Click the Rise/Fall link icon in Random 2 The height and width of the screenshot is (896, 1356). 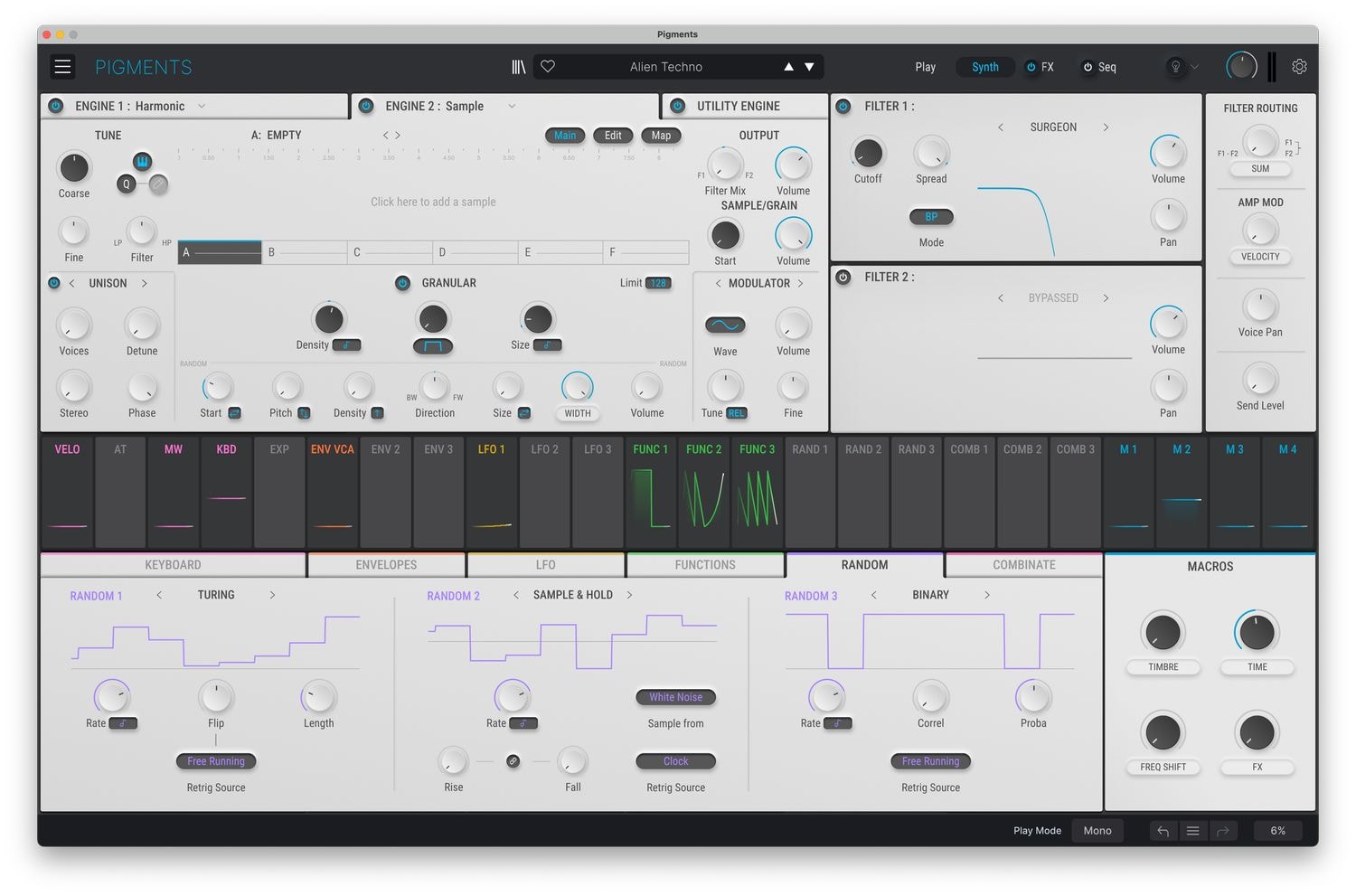click(513, 761)
